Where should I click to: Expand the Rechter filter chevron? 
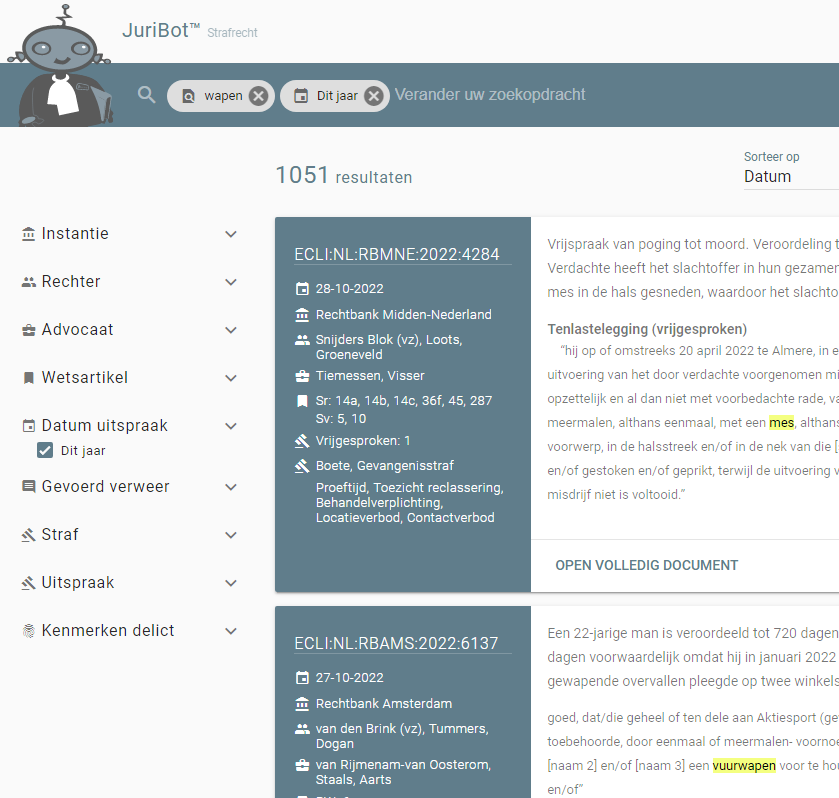(231, 282)
